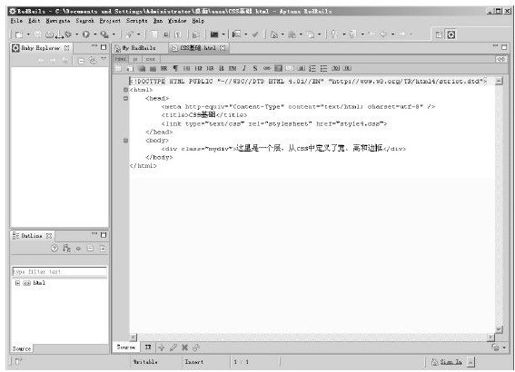Screen dimensions: 515x372
Task: Close the CSS html editor tab
Action: (x=223, y=48)
